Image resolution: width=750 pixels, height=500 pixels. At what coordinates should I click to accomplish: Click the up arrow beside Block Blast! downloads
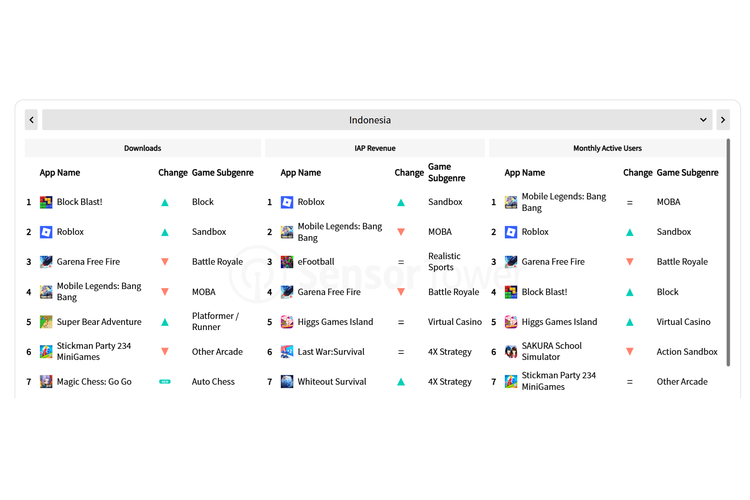click(x=165, y=202)
